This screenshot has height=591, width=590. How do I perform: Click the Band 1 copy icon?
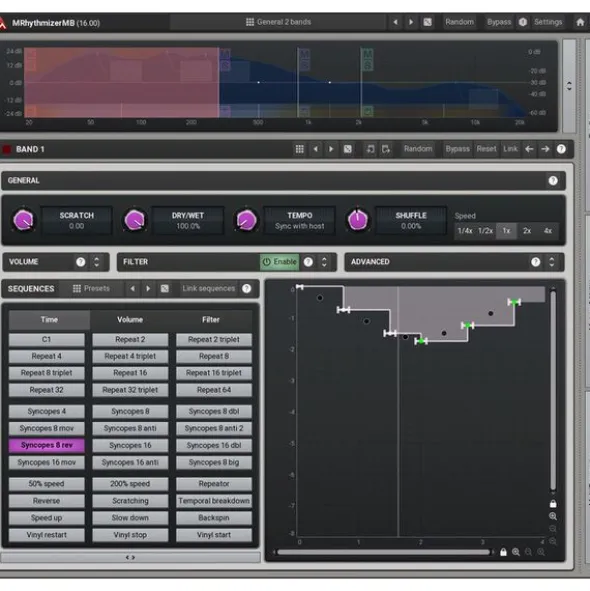point(370,149)
